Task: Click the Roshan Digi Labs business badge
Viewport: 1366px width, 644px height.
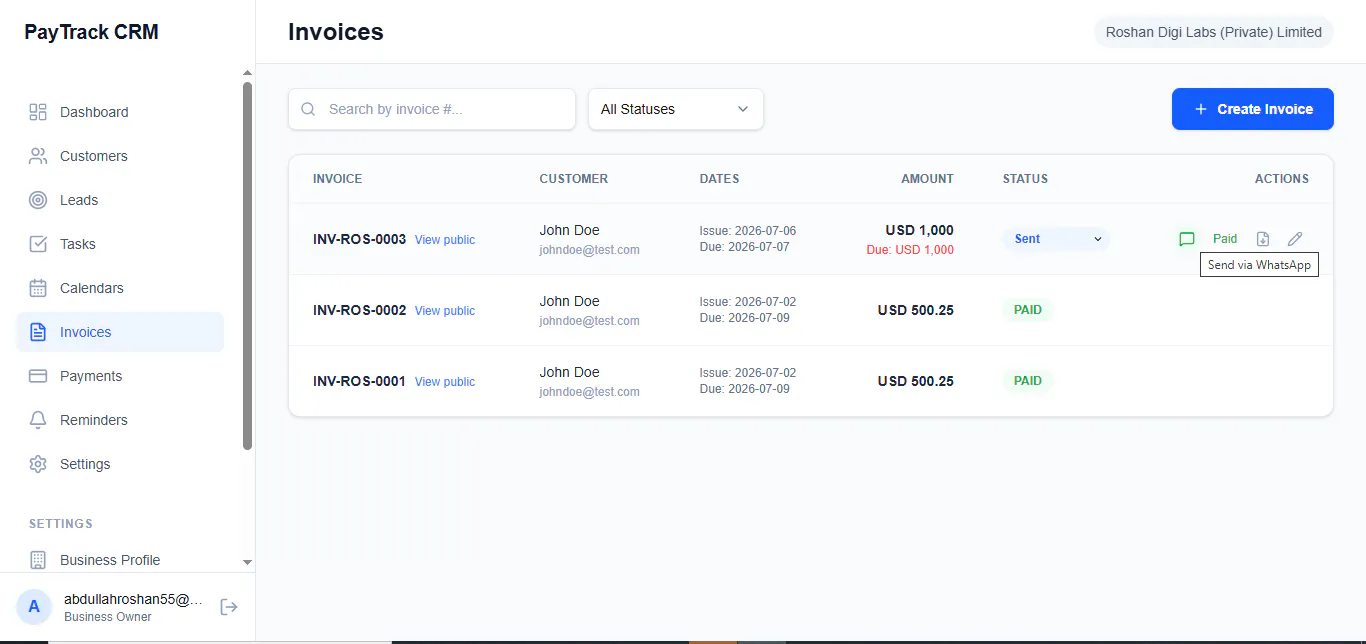Action: (1214, 32)
